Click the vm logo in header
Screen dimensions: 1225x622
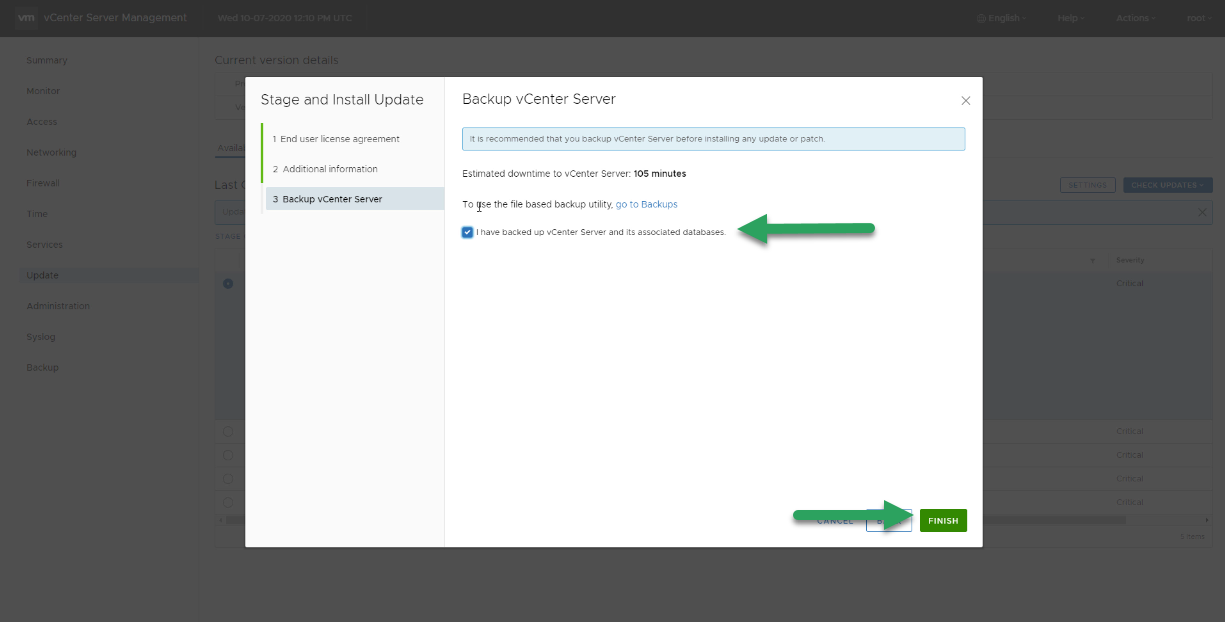(27, 18)
